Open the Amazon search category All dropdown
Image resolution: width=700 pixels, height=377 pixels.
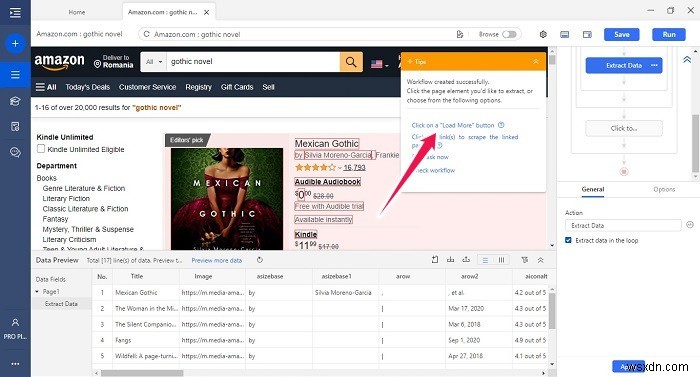[x=154, y=62]
